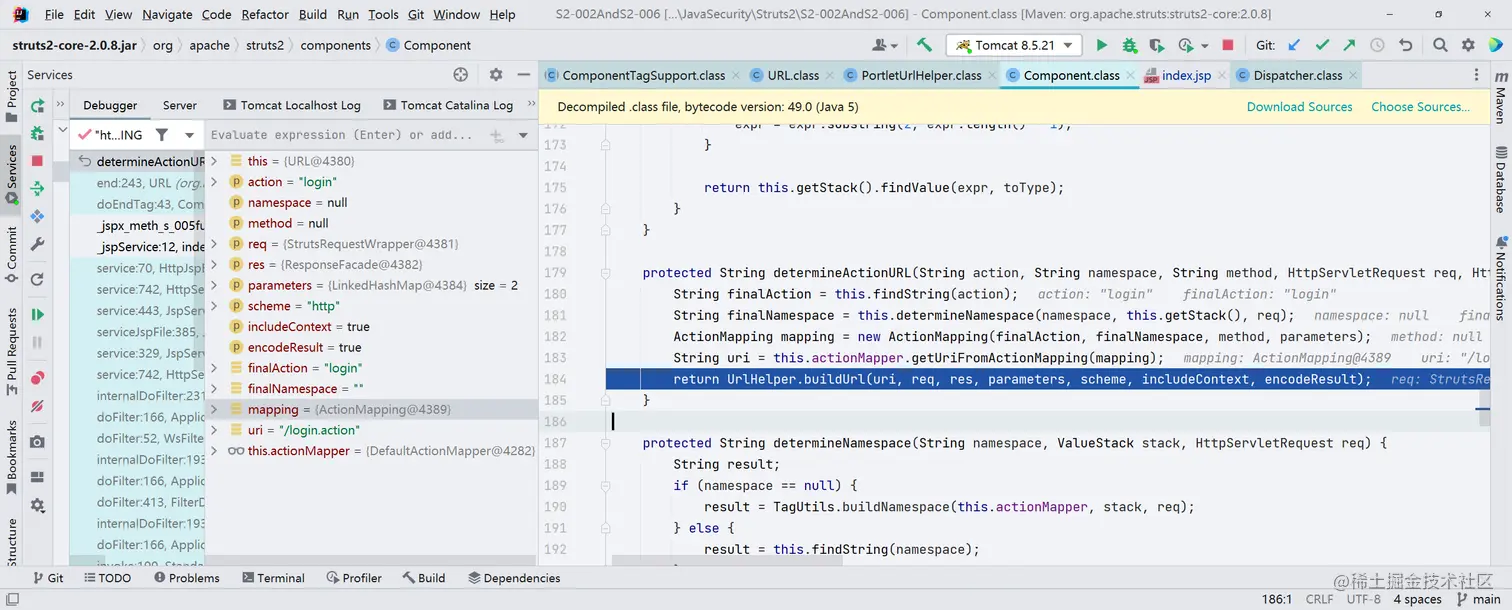This screenshot has width=1512, height=610.
Task: Open the Profile run dropdown arrow
Action: click(1204, 45)
